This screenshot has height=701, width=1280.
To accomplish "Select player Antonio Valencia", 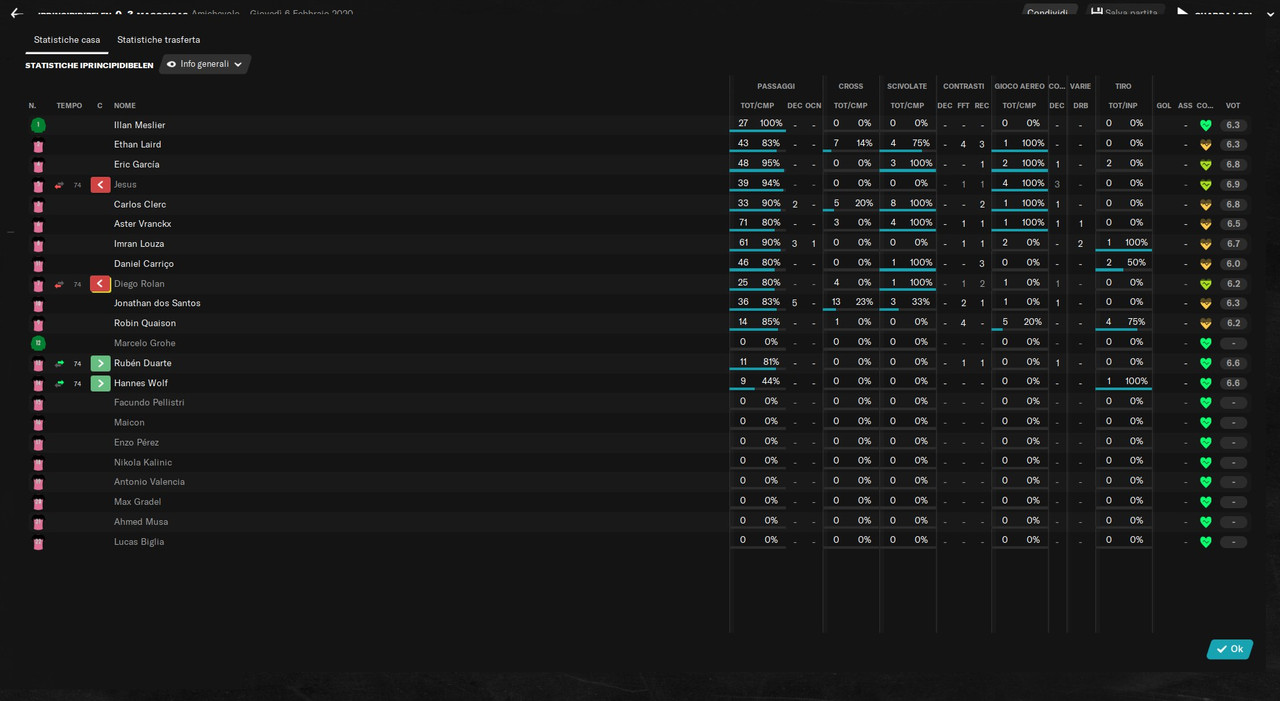I will click(149, 482).
